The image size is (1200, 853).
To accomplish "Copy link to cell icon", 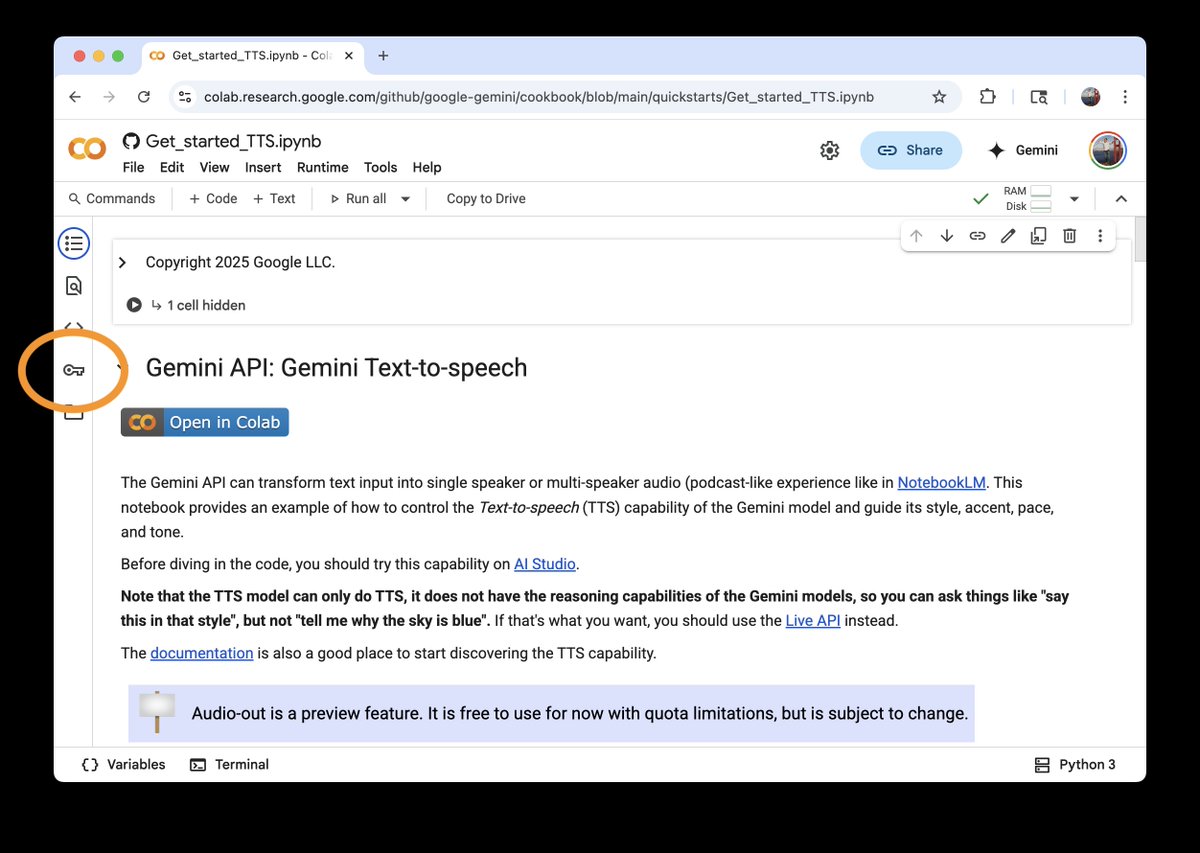I will click(x=977, y=236).
